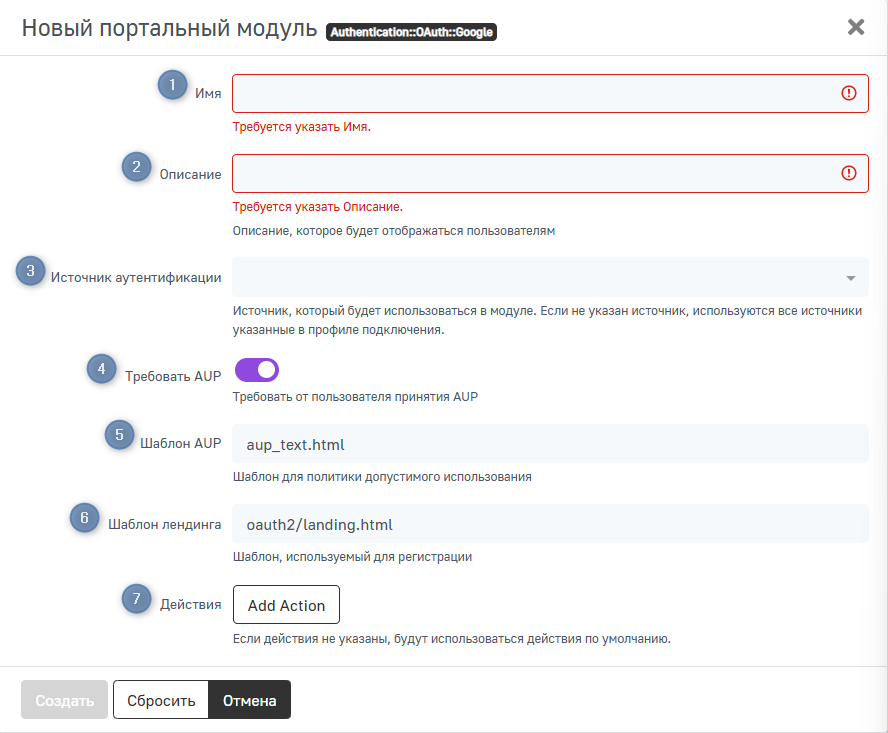Click numbered marker 5 beside Шаблон AUP
Image resolution: width=888 pixels, height=733 pixels.
pyautogui.click(x=120, y=435)
